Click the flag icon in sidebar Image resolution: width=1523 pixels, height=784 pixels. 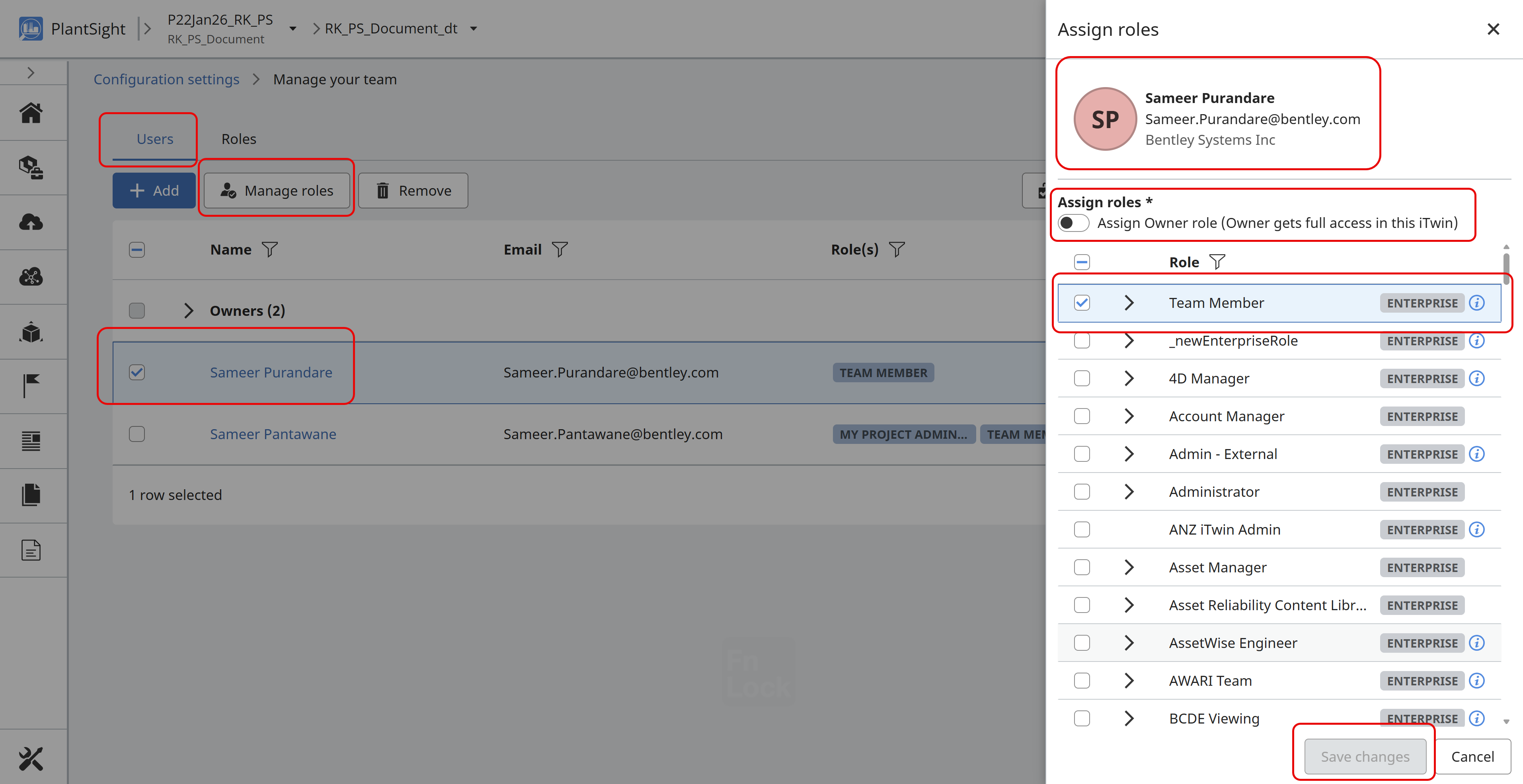31,386
